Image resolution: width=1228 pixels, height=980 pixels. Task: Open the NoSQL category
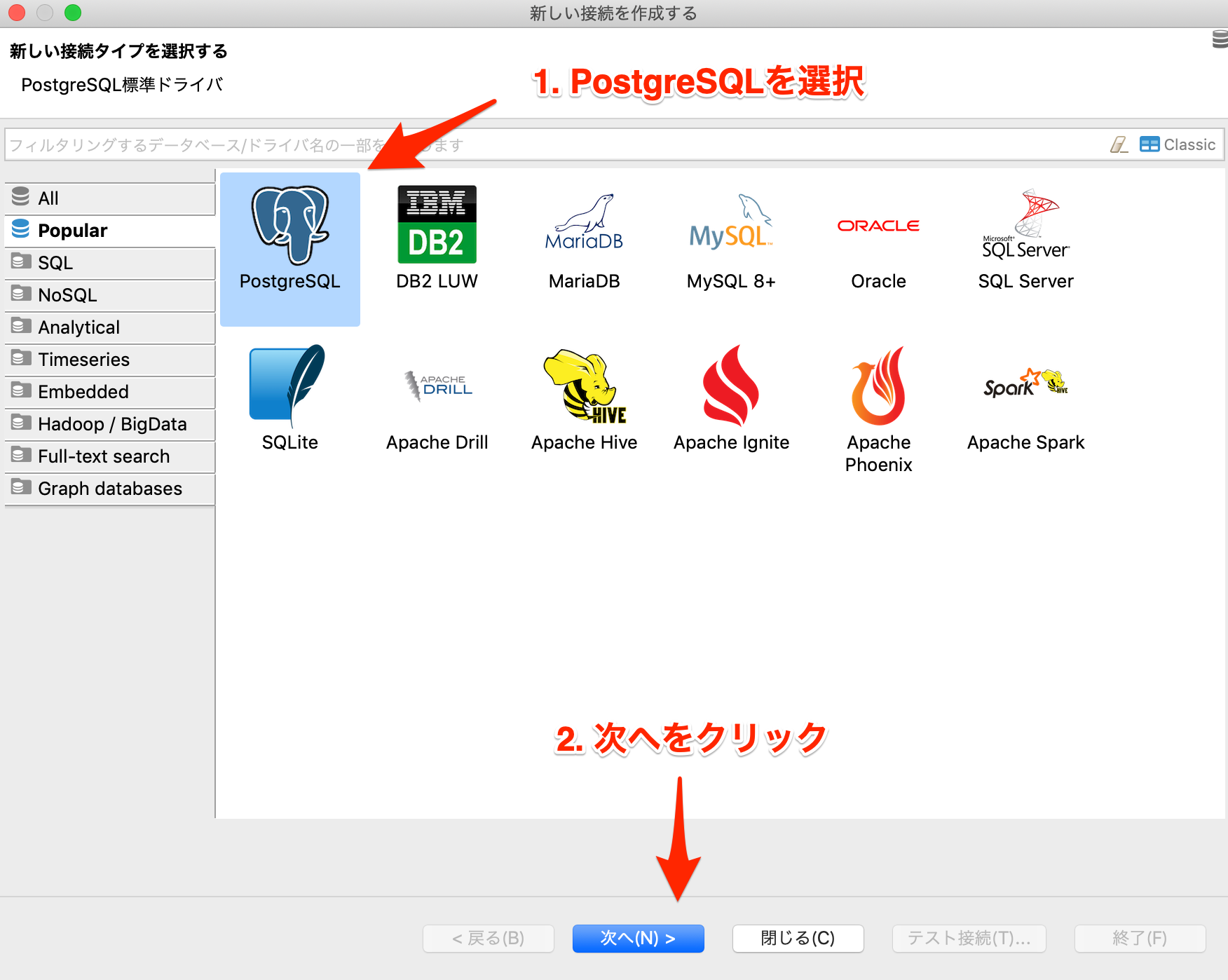coord(110,295)
